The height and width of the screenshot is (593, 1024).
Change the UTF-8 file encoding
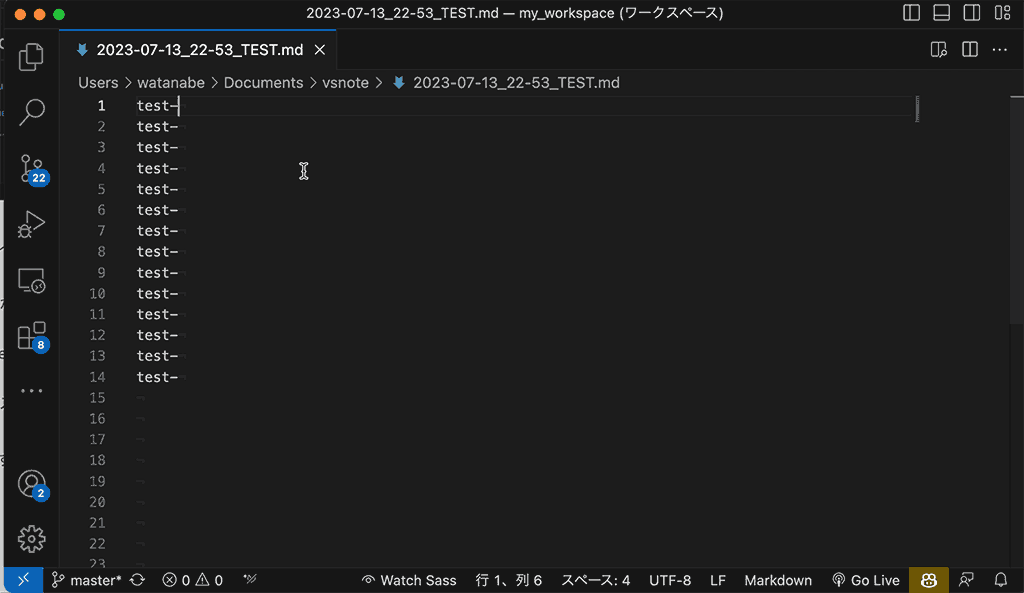(x=670, y=580)
